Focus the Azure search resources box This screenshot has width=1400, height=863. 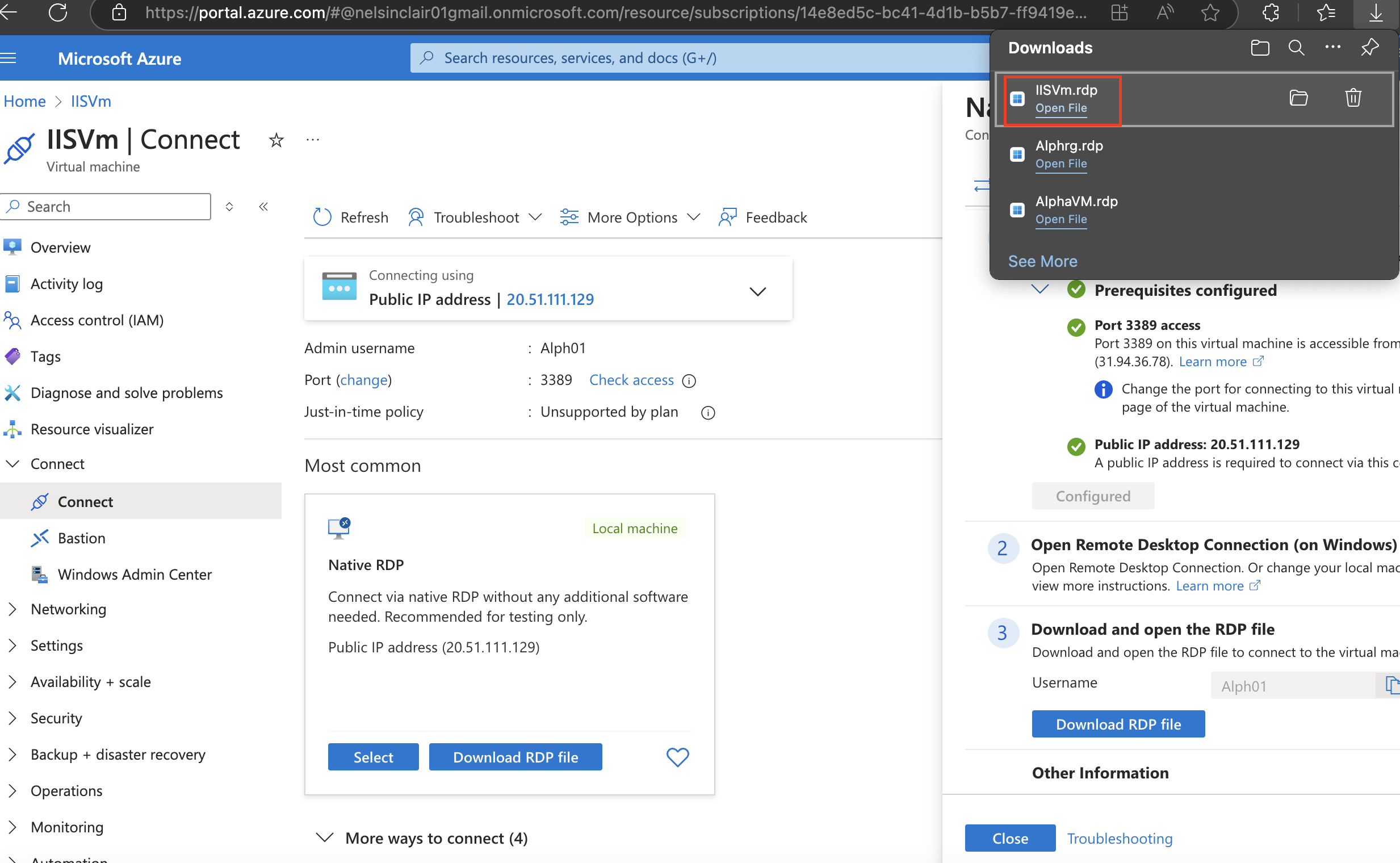tap(699, 58)
